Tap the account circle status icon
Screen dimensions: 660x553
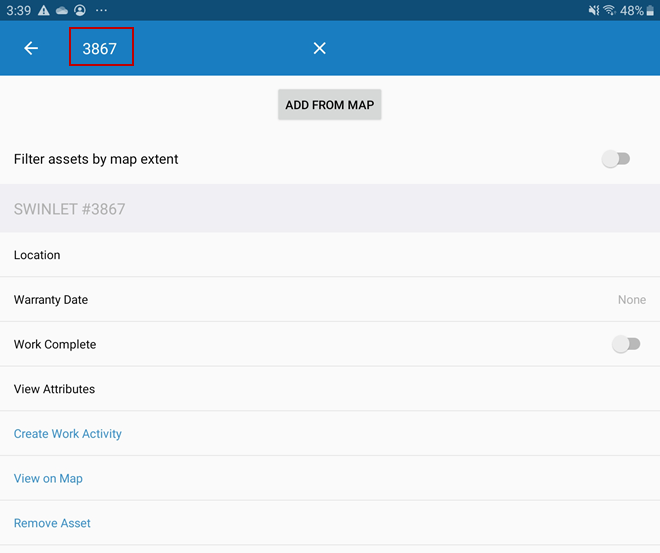pos(80,10)
